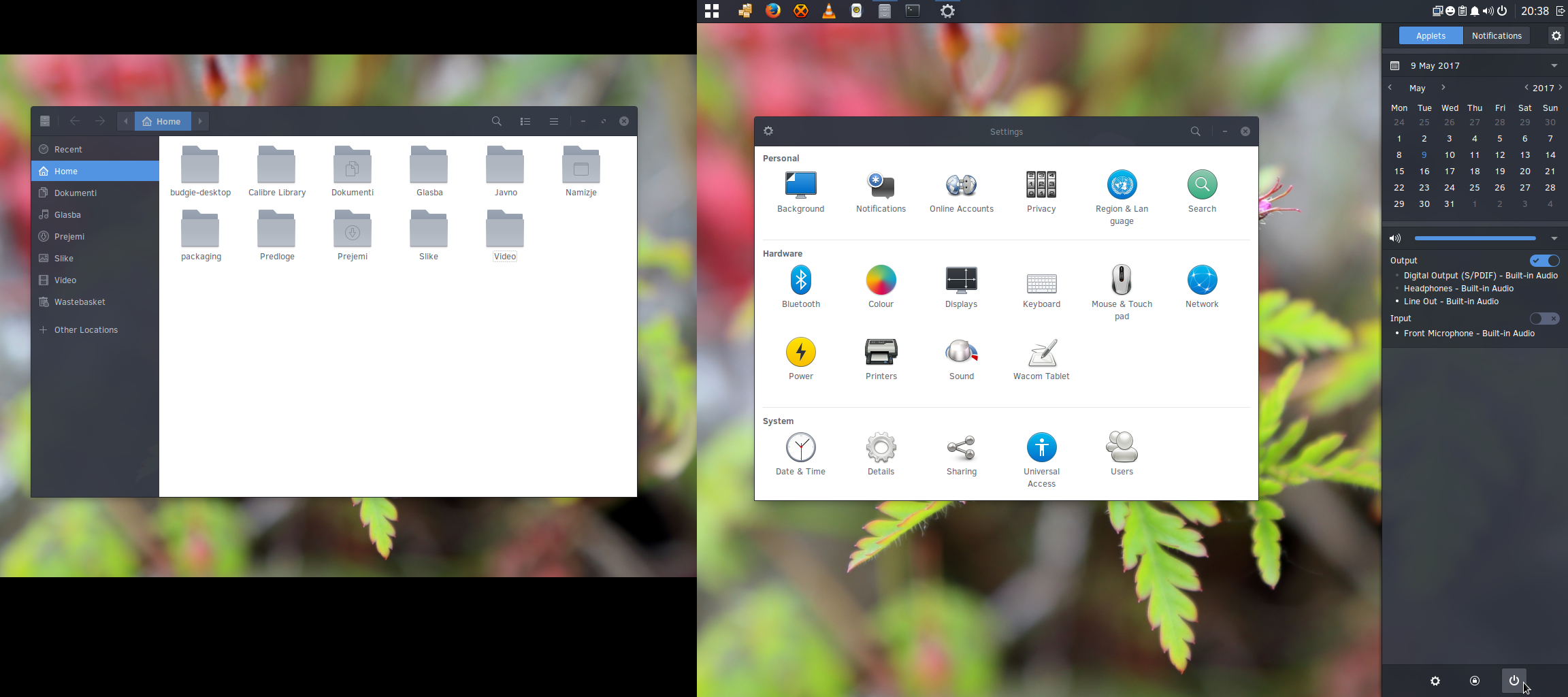The height and width of the screenshot is (697, 1568).
Task: Go to previous month in calendar
Action: tap(1390, 88)
